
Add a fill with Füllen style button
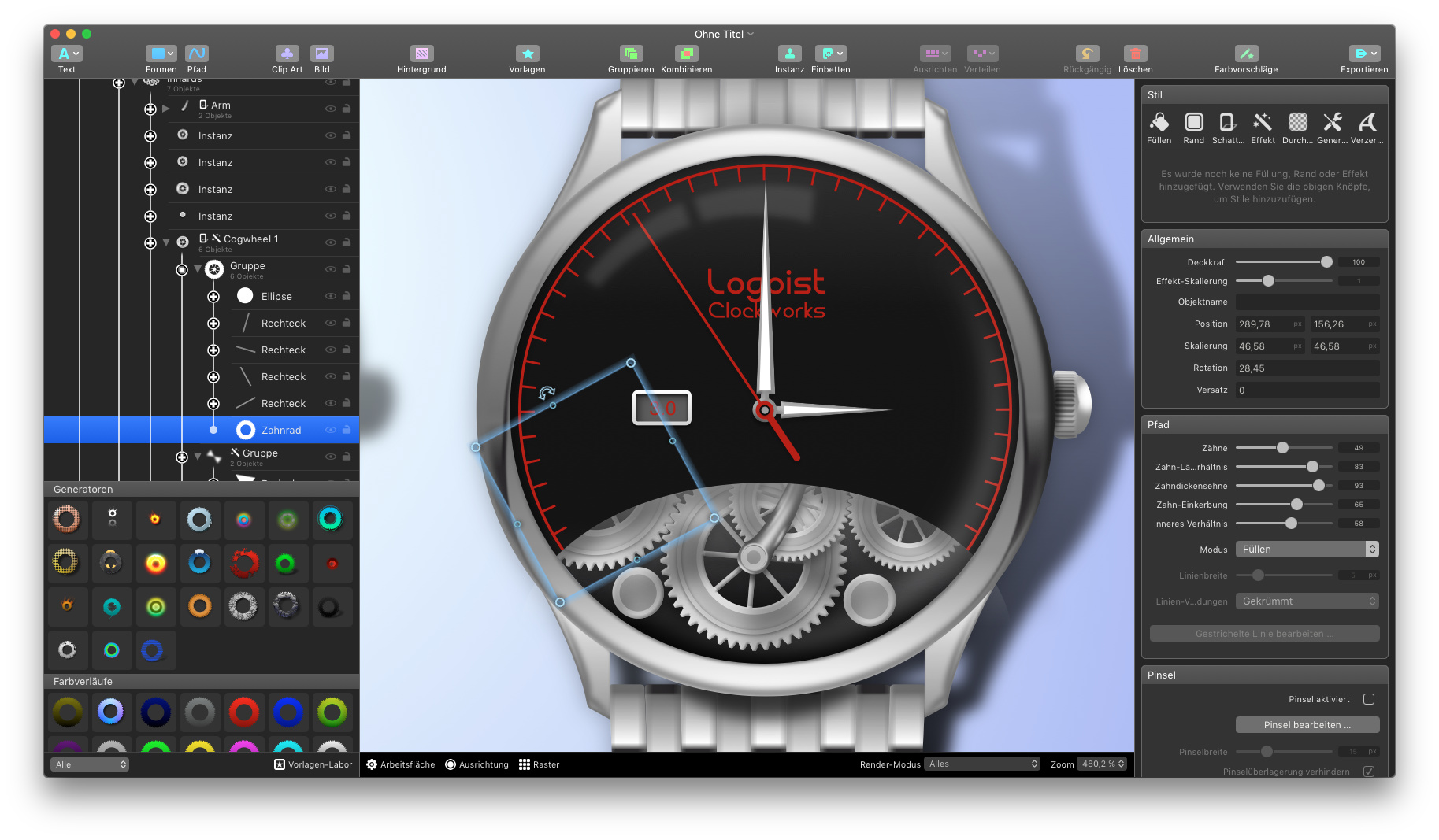1159,123
